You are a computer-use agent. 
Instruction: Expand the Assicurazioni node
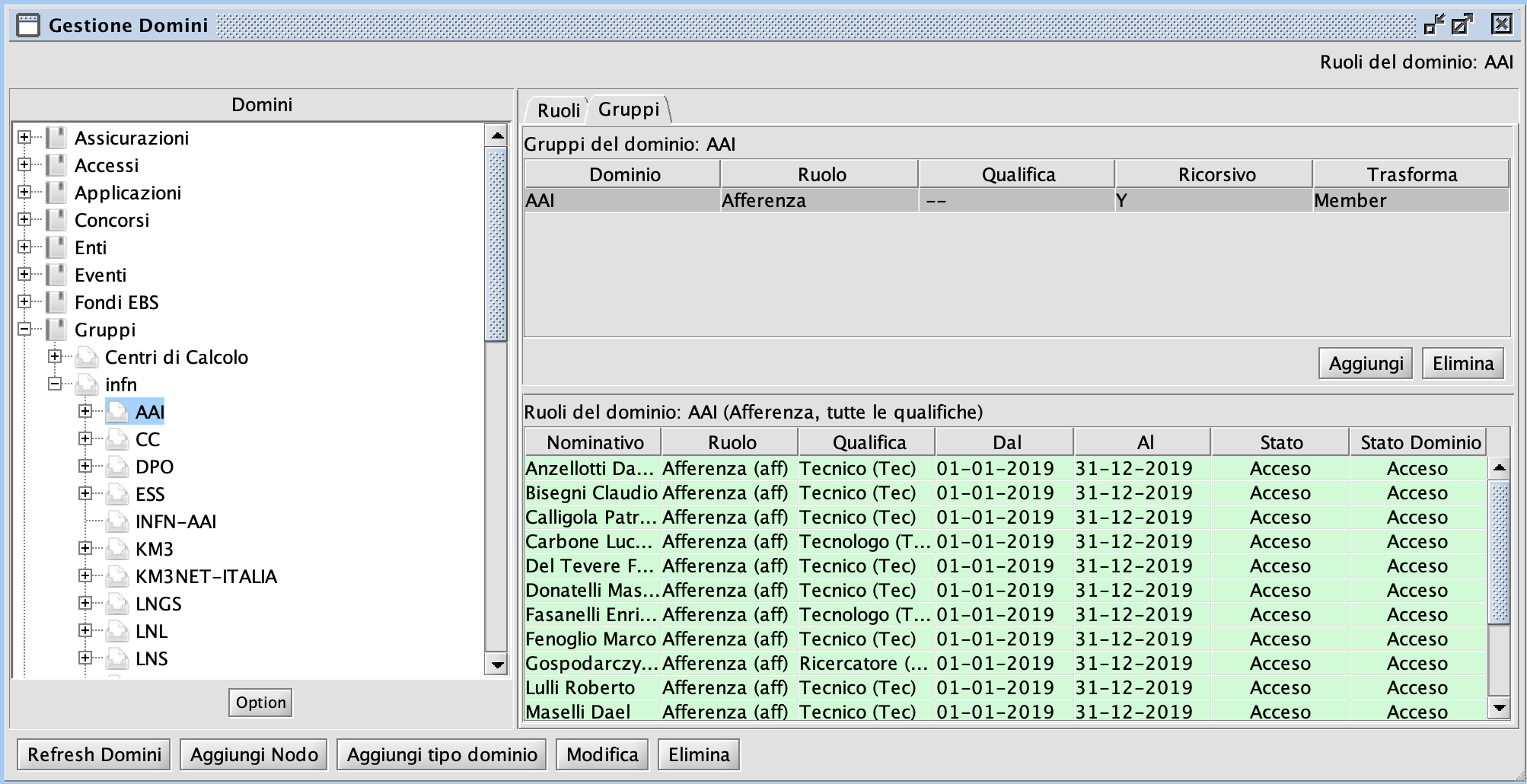coord(24,137)
